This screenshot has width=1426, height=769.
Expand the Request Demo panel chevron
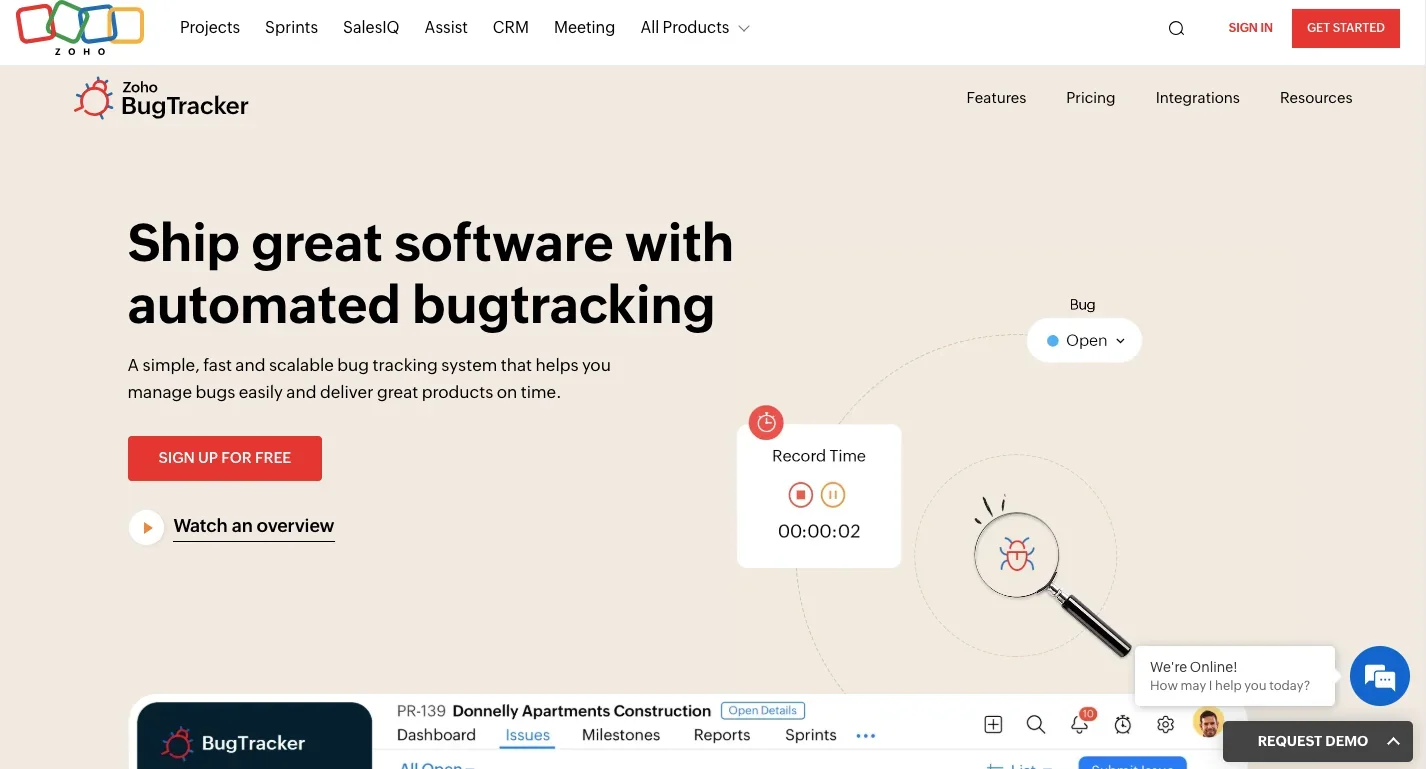tap(1393, 741)
